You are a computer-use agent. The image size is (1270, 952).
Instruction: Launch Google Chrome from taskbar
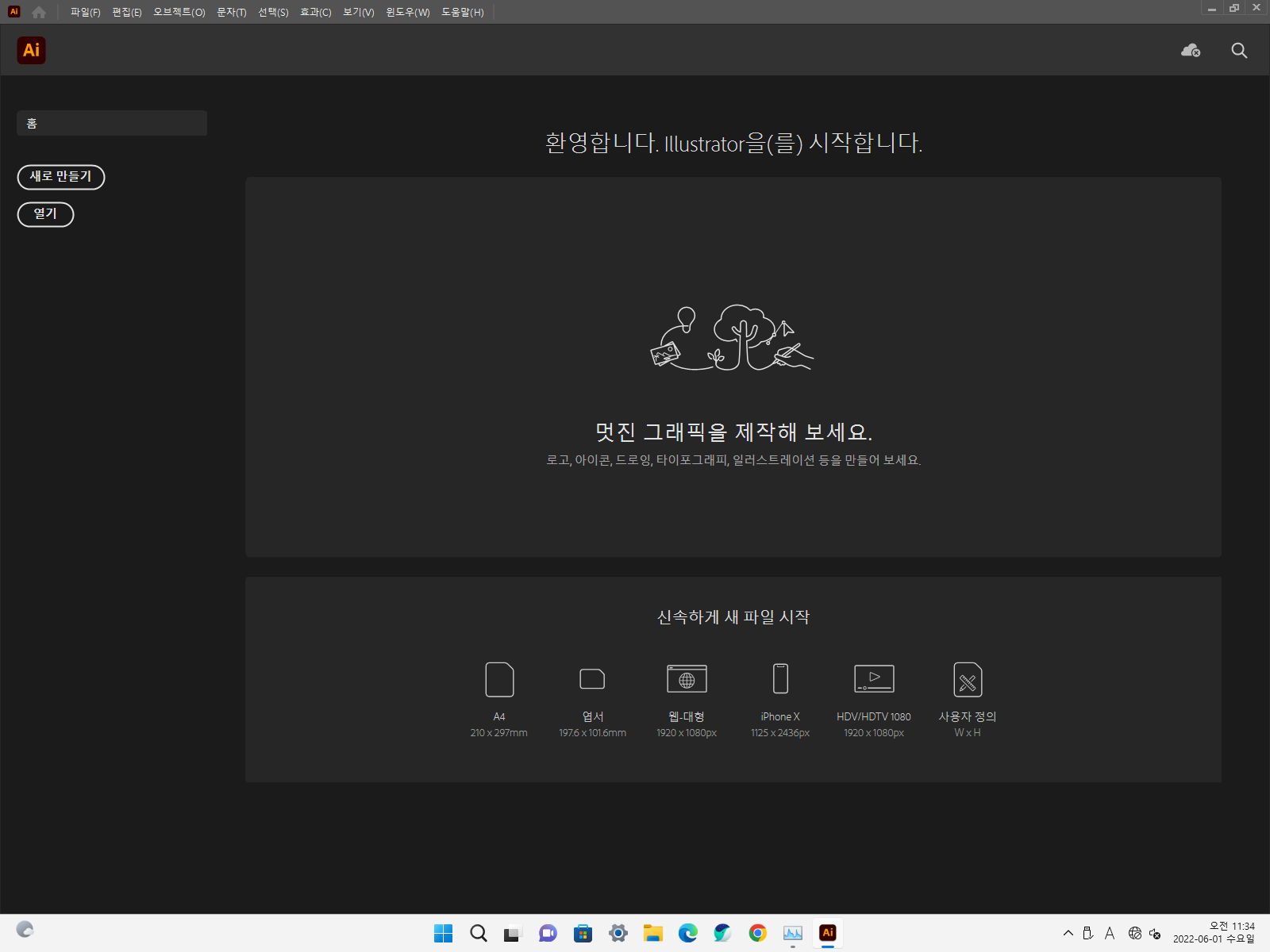[758, 933]
